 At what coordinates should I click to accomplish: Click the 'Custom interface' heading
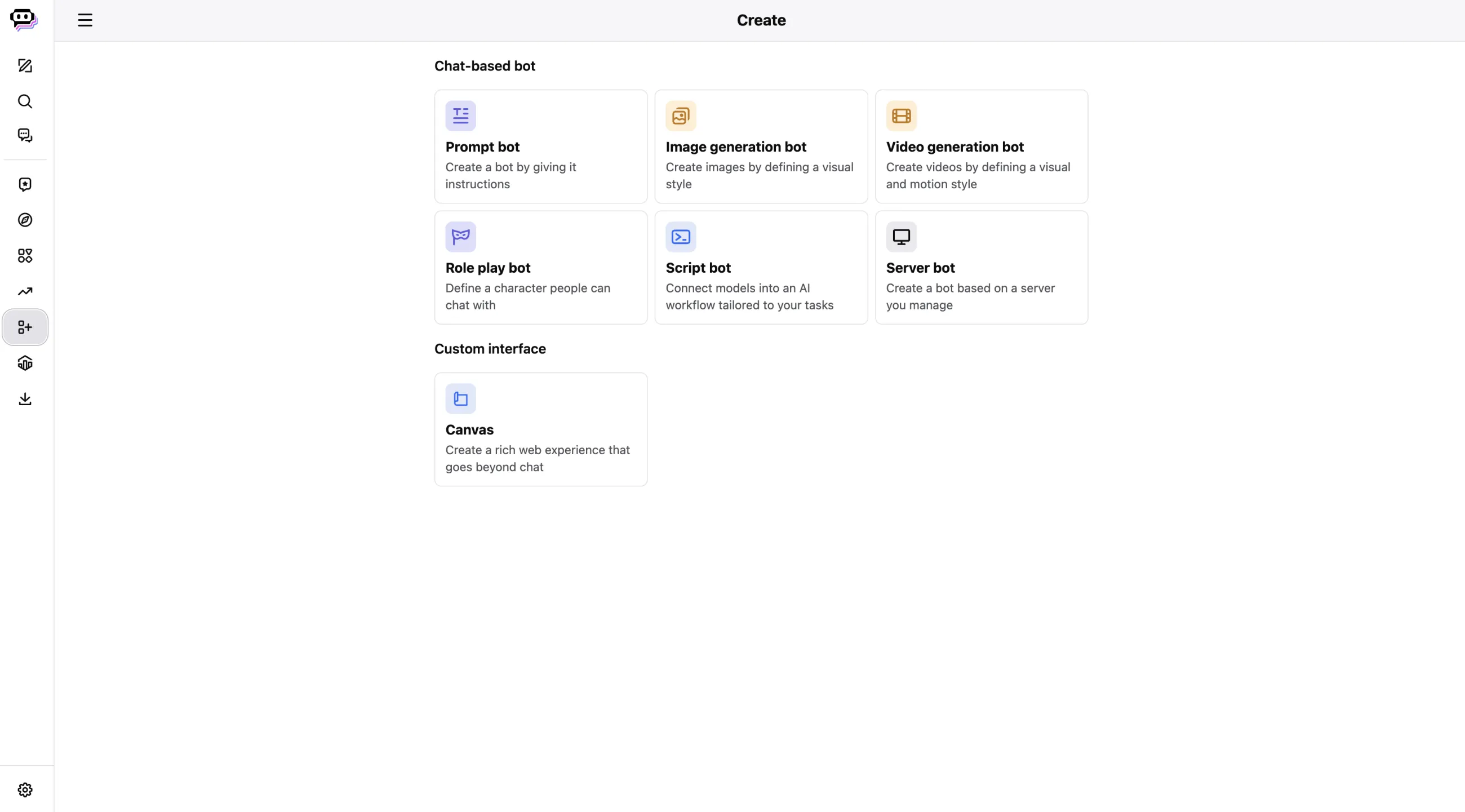pos(490,349)
